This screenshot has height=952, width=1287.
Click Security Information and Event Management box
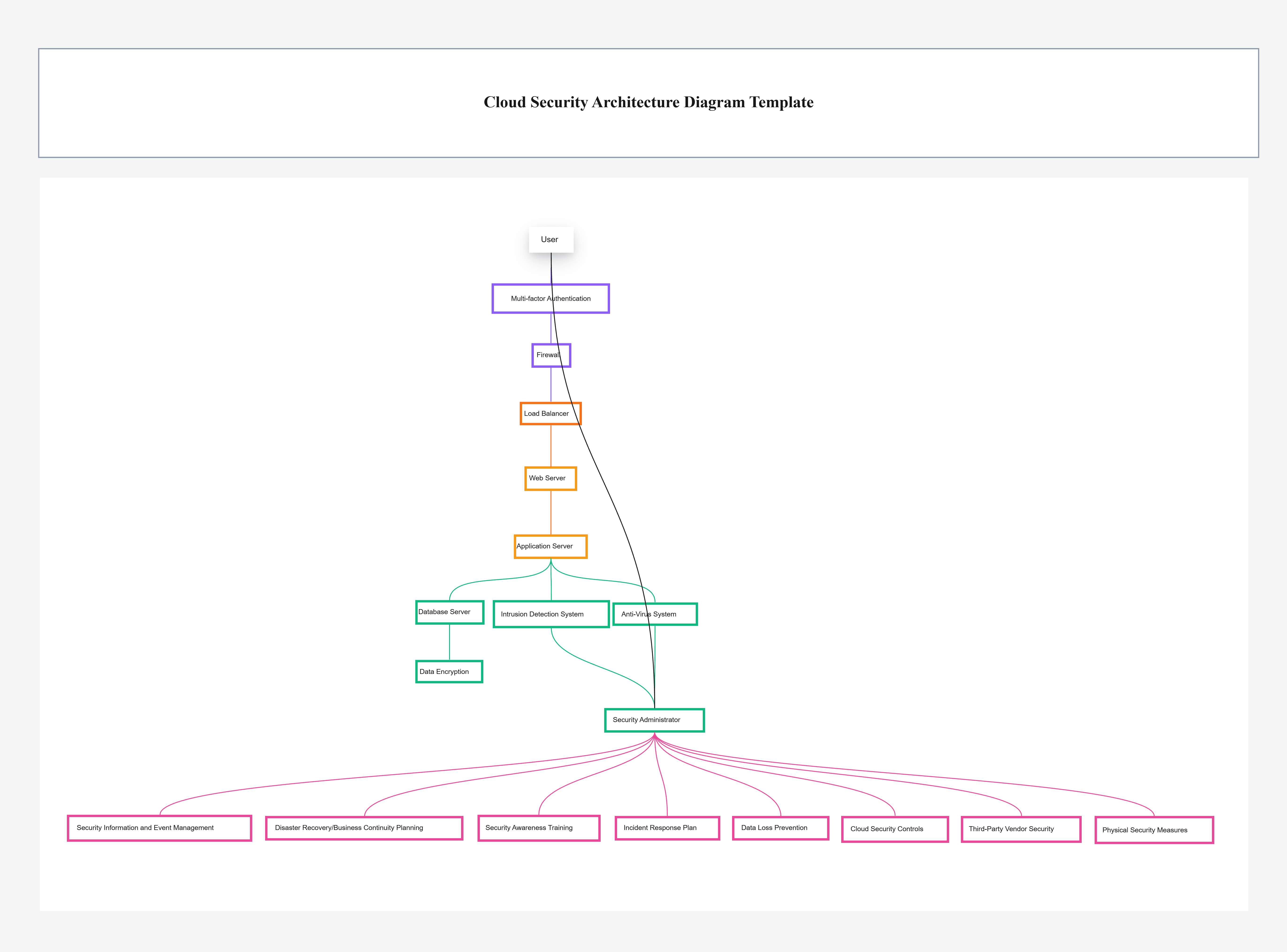coord(160,828)
